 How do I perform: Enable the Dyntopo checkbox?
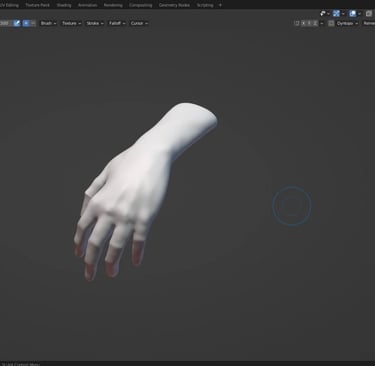click(x=331, y=23)
